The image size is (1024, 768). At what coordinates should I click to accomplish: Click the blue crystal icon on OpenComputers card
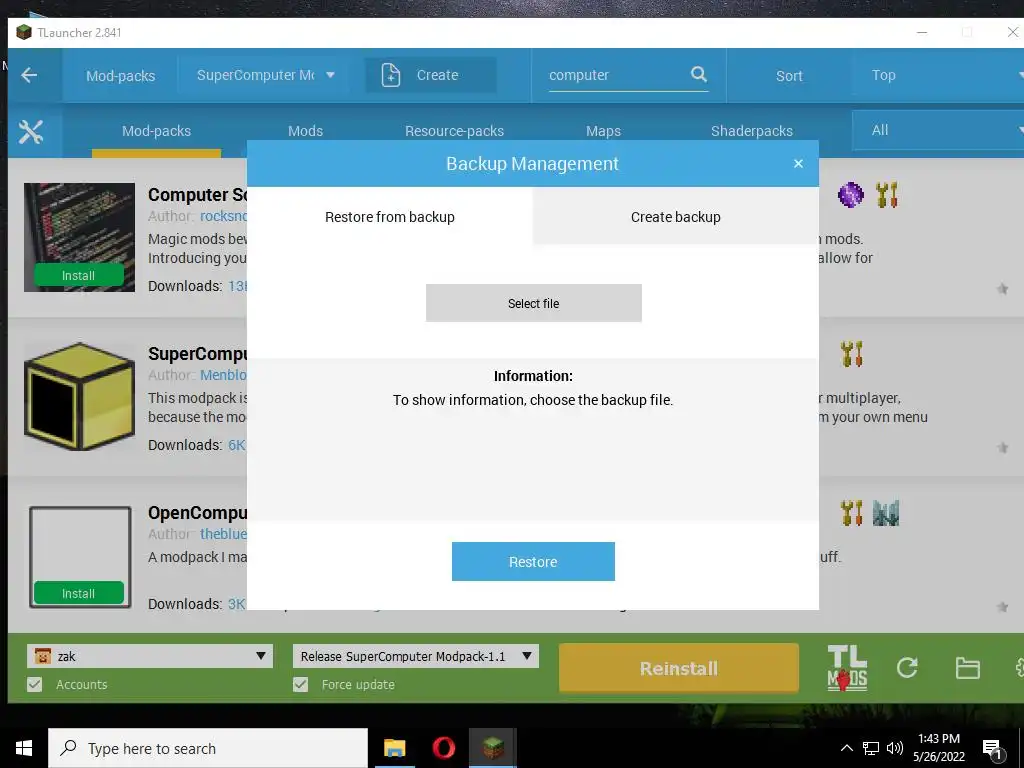886,513
